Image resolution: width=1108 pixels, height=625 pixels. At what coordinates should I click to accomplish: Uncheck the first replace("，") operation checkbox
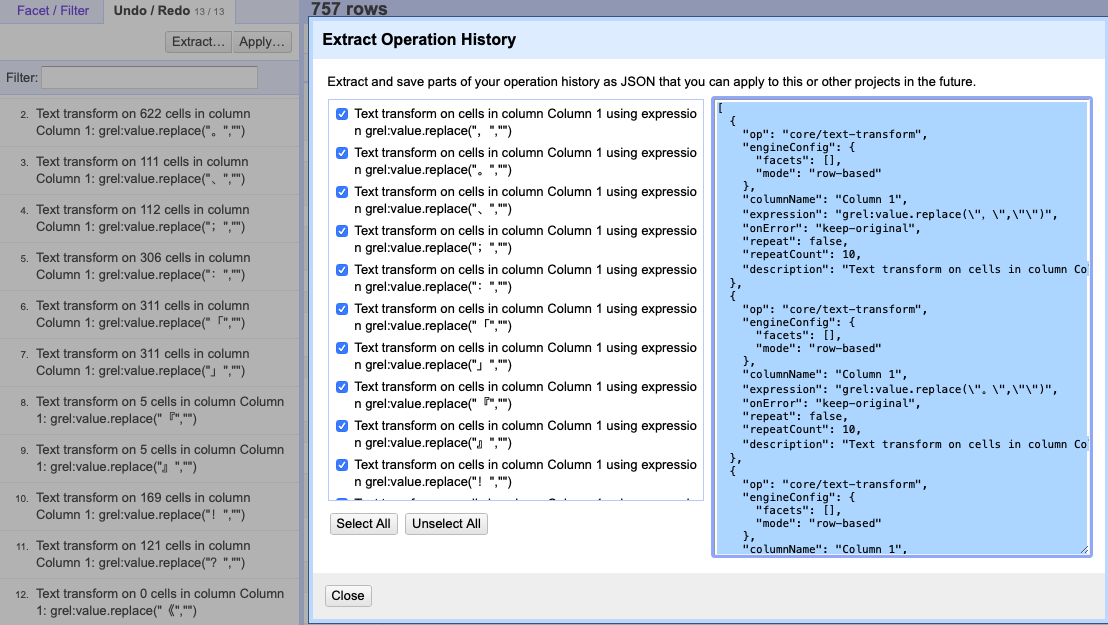(342, 114)
